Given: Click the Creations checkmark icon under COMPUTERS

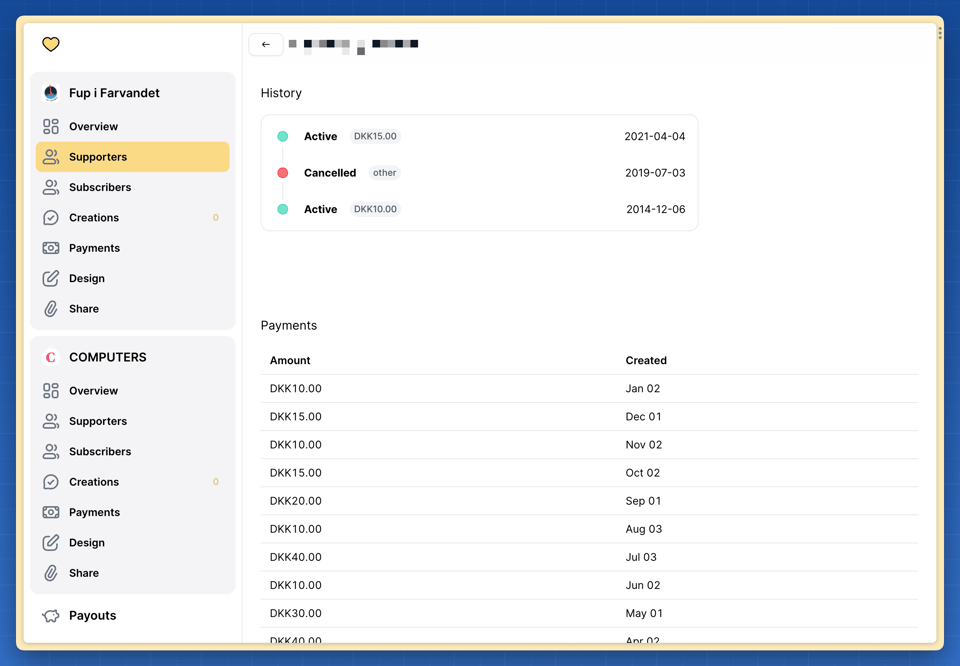Looking at the screenshot, I should (51, 482).
